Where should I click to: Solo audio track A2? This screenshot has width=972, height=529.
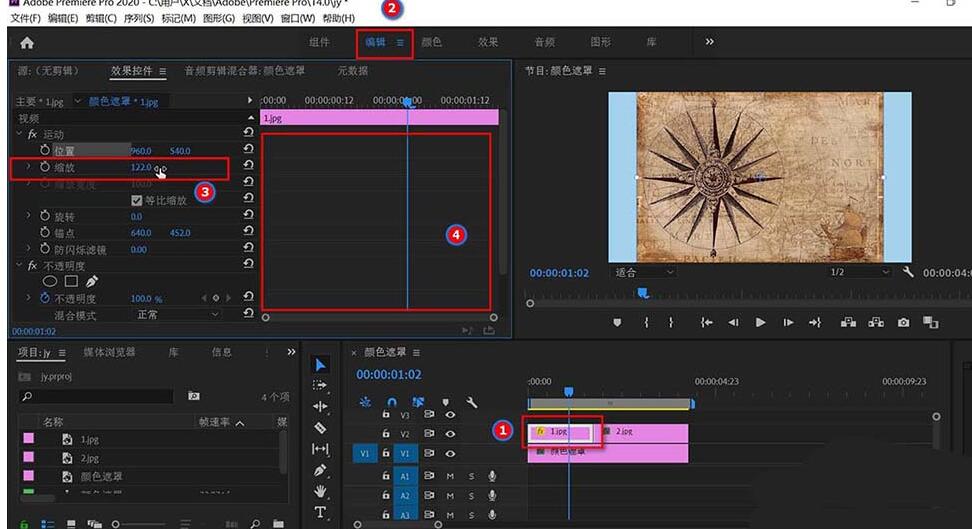click(471, 496)
